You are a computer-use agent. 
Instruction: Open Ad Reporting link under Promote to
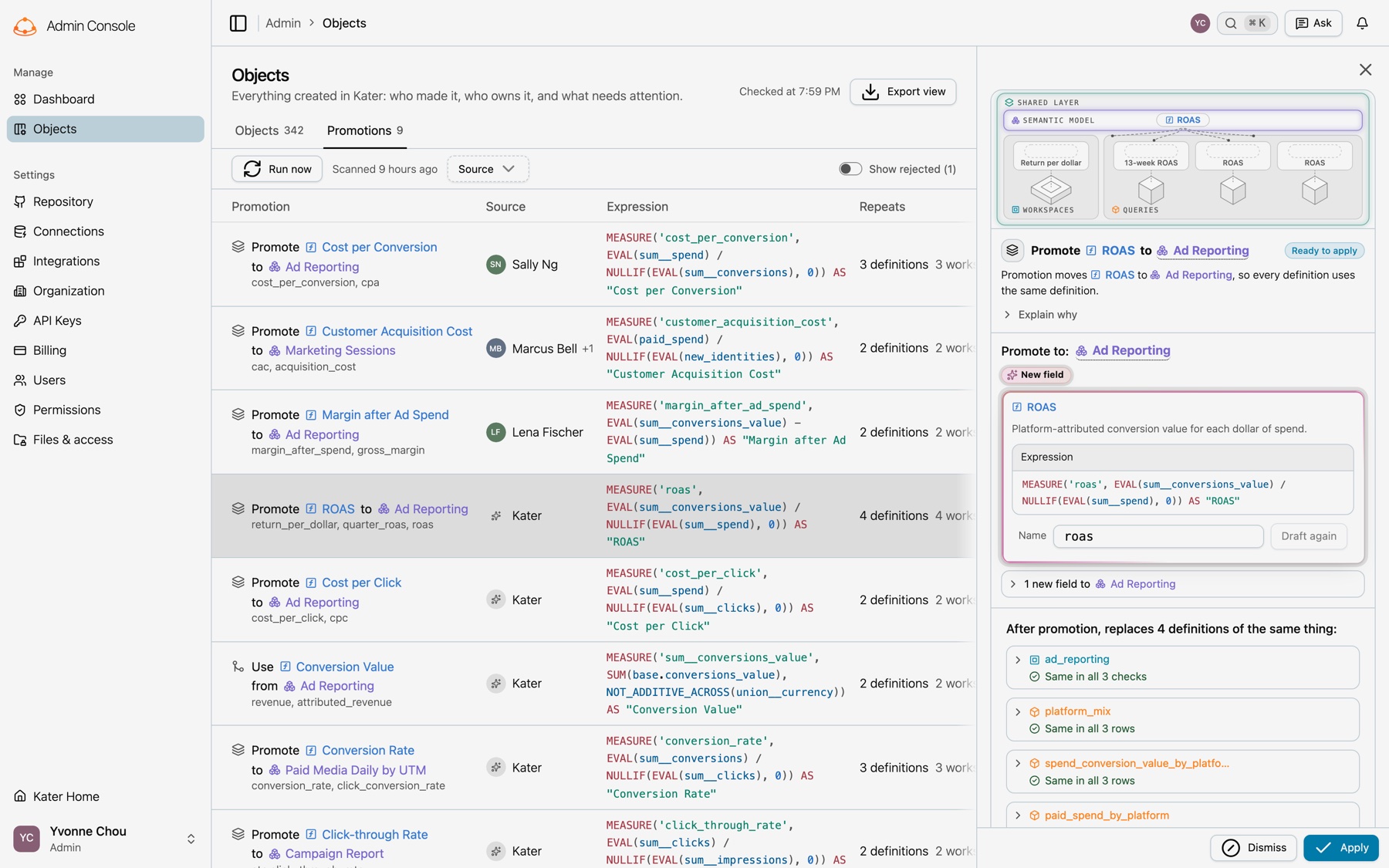click(1123, 351)
